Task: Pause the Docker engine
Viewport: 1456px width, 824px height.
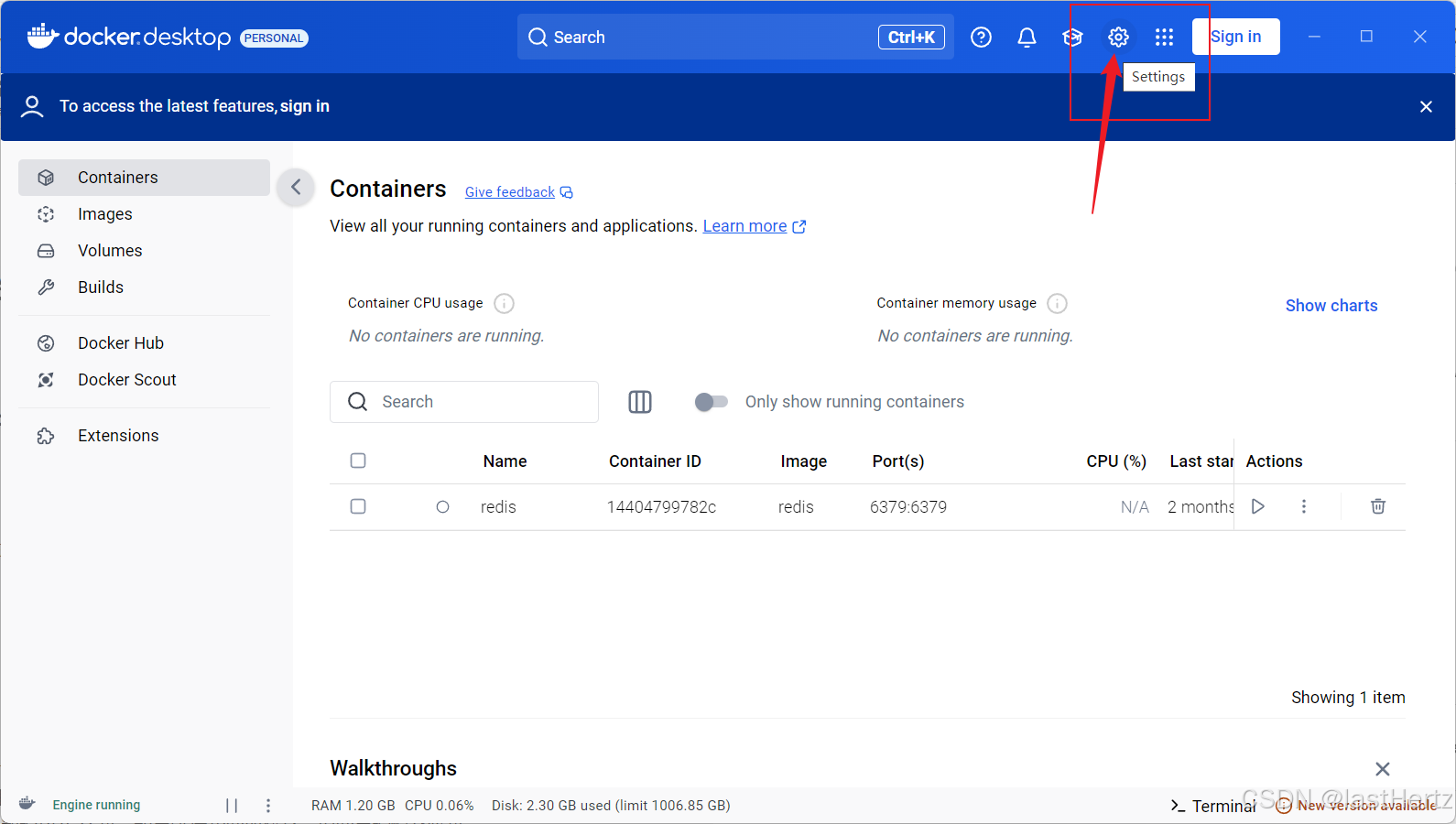Action: [x=232, y=806]
